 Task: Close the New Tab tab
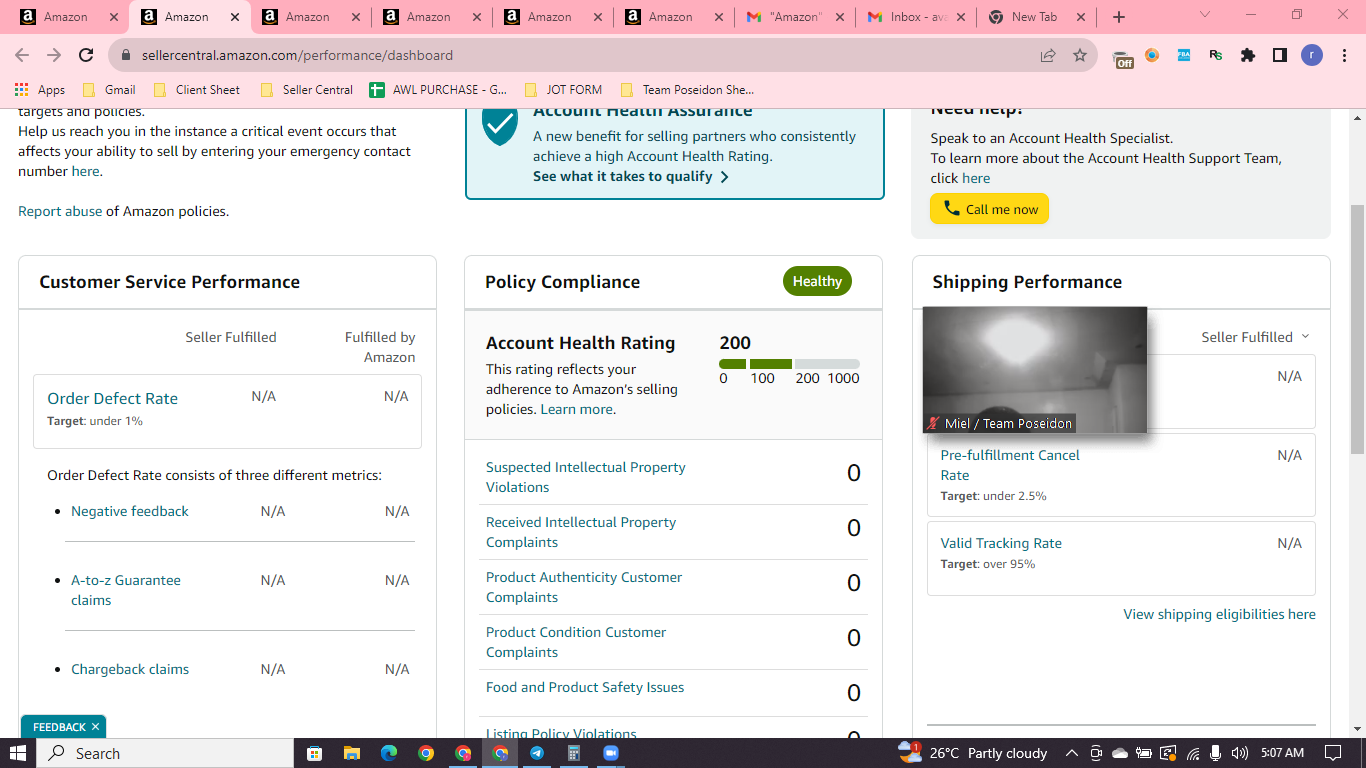pyautogui.click(x=1079, y=17)
